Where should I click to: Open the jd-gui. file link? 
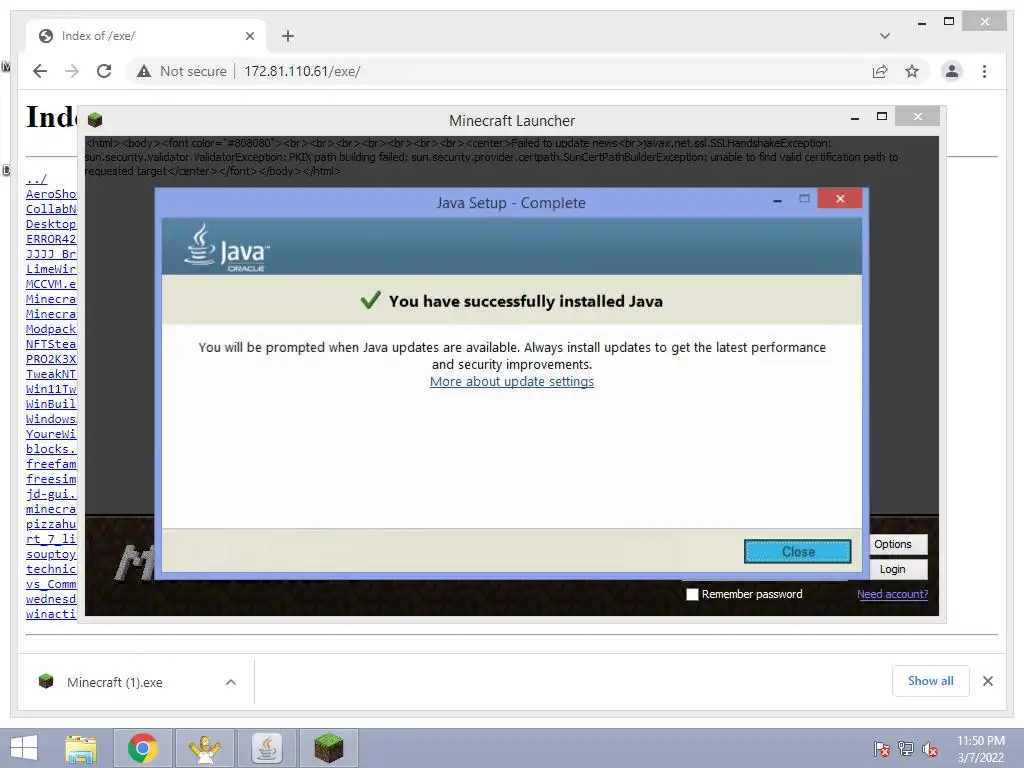51,494
